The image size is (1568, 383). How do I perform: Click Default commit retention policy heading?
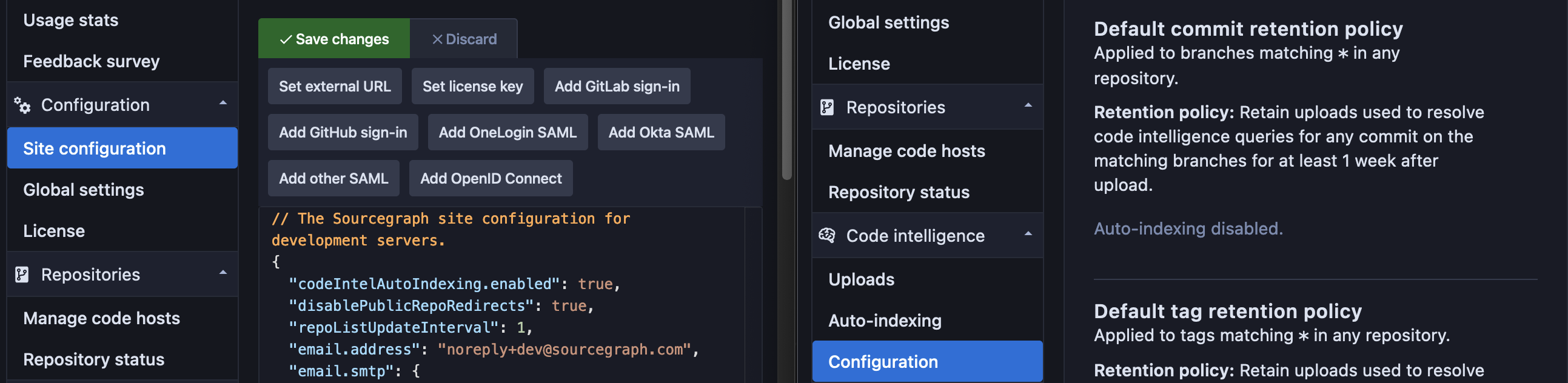[1248, 28]
